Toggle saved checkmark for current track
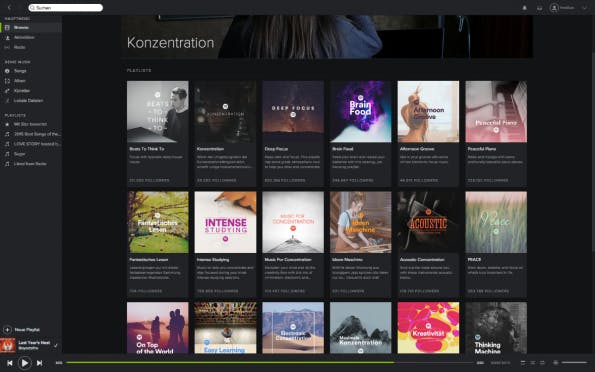 coord(56,345)
